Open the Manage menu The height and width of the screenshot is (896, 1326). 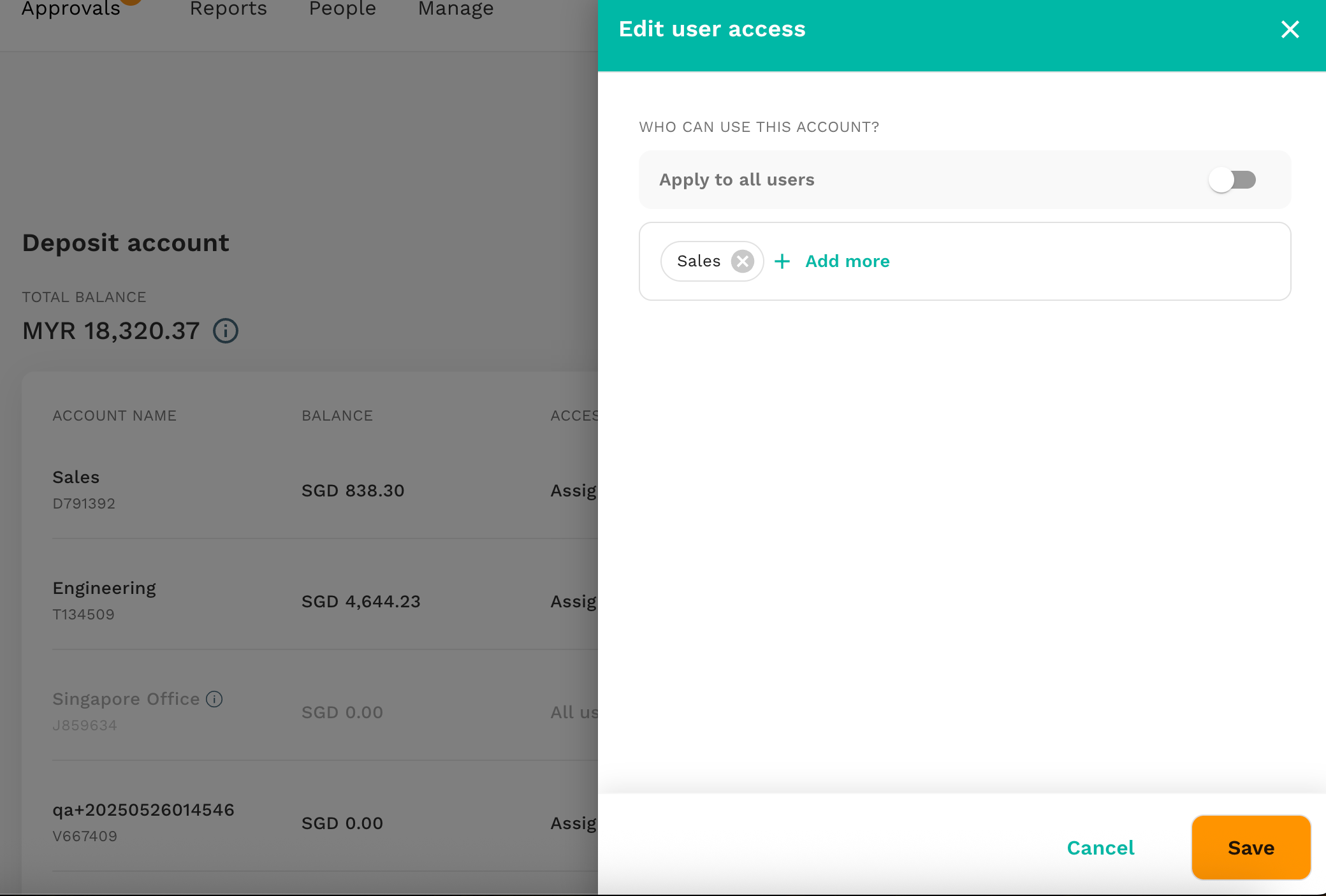(455, 9)
